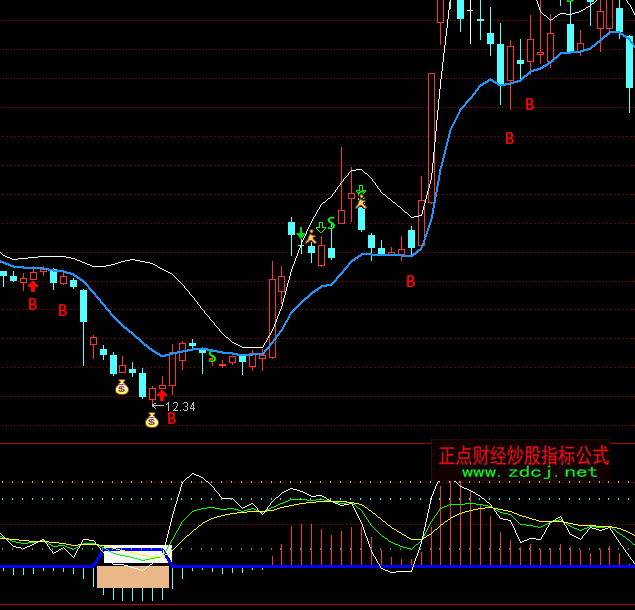The width and height of the screenshot is (635, 610).
Task: Click the beige block in indicator panel
Action: click(x=134, y=577)
